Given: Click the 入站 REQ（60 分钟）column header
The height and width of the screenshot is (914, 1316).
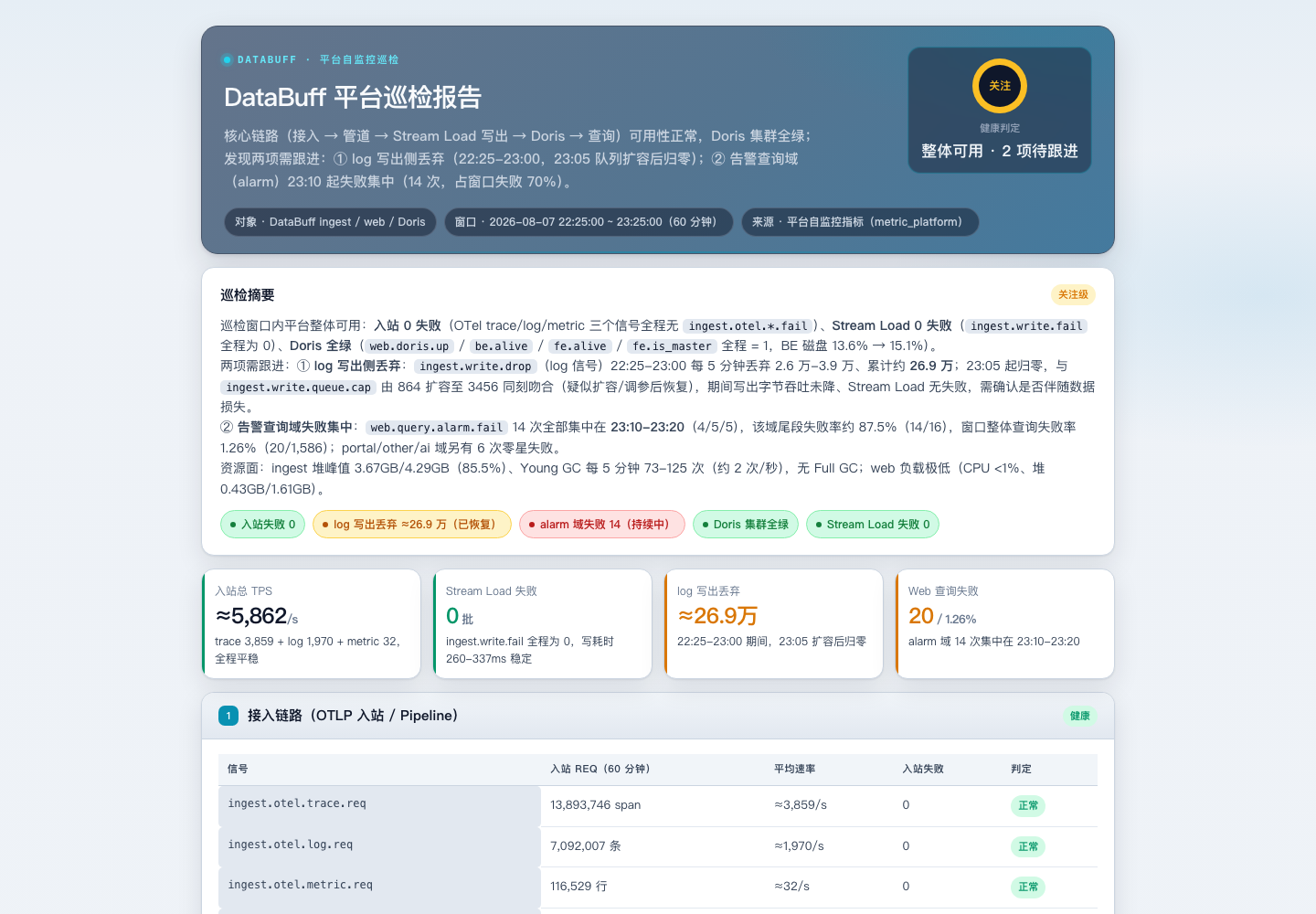Looking at the screenshot, I should point(601,770).
